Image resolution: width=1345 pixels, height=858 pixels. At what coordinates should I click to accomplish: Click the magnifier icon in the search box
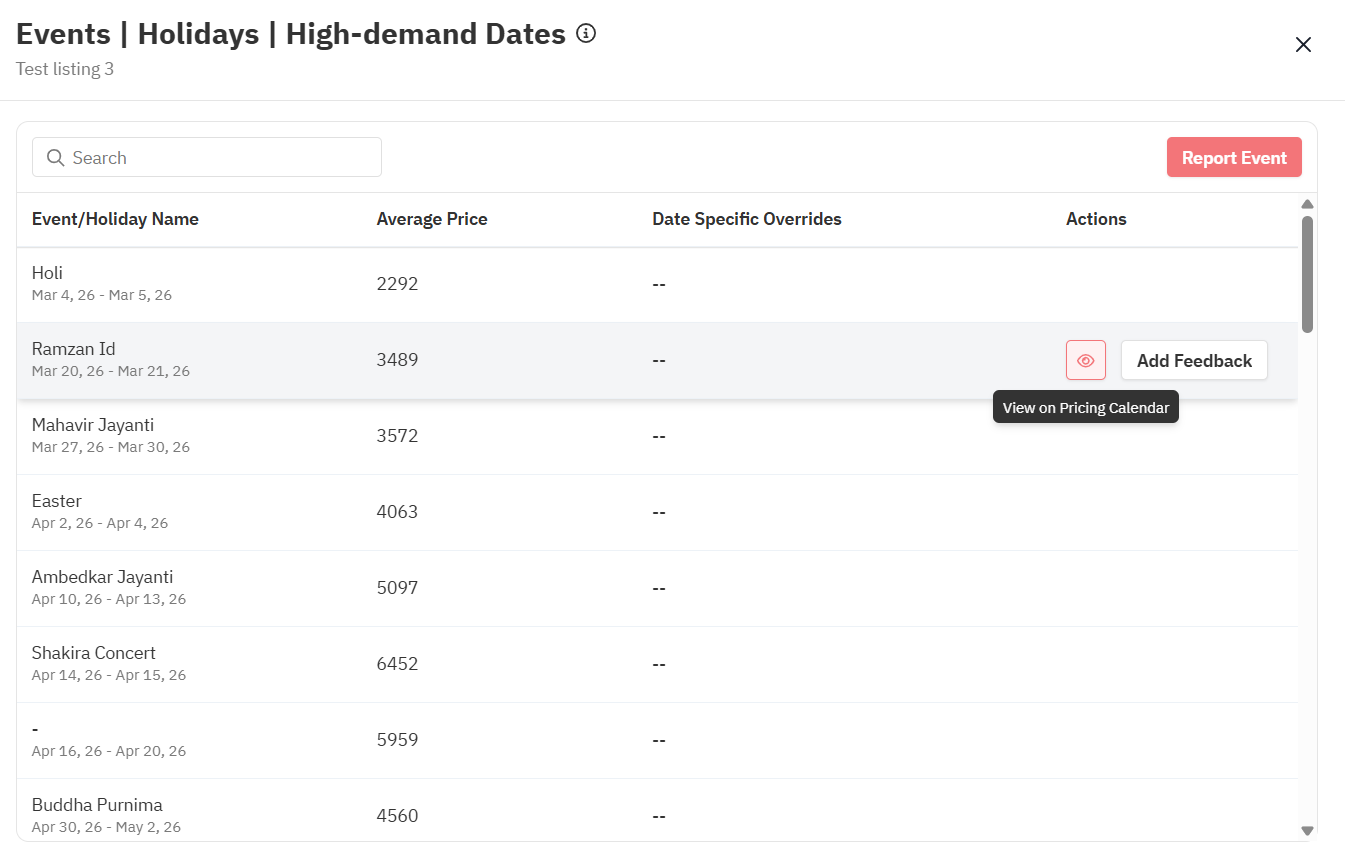(x=56, y=158)
